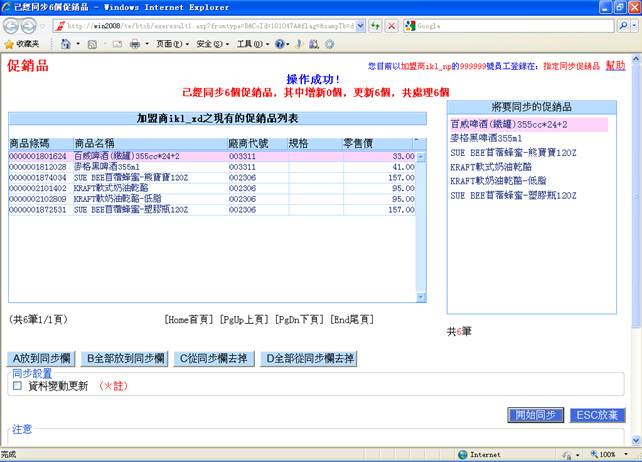The height and width of the screenshot is (462, 642).
Task: Open the 幫助 help link
Action: coord(614,64)
